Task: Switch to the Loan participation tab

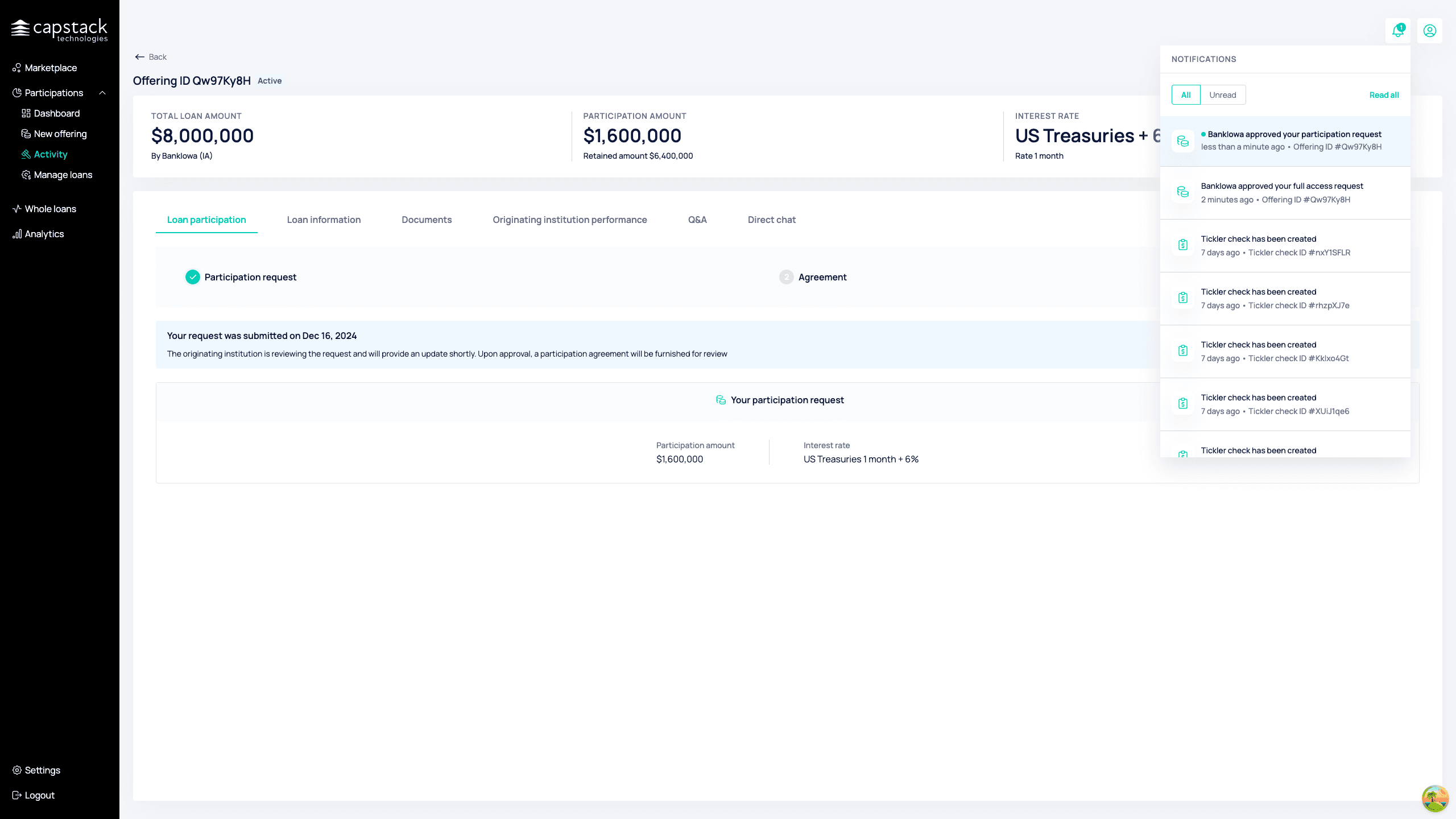Action: tap(206, 220)
